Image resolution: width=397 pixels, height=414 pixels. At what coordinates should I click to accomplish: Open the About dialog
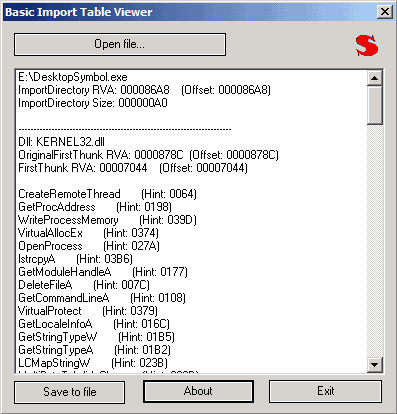point(198,391)
